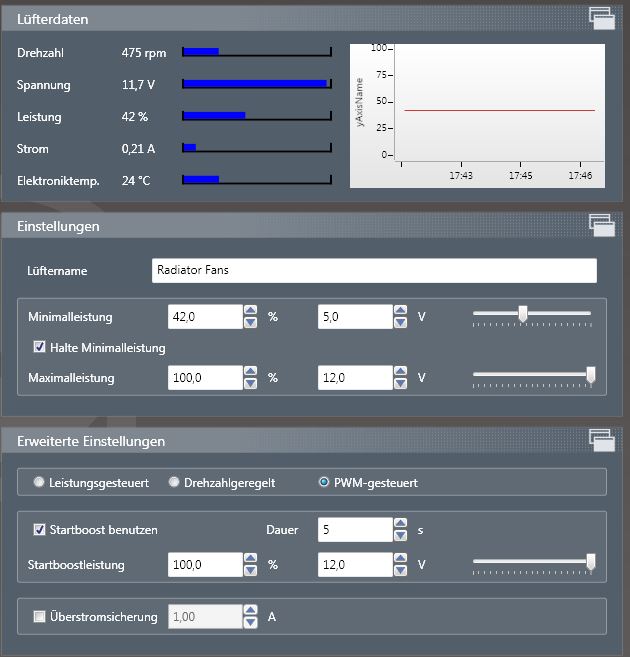Viewport: 630px width, 657px height.
Task: Decrease Maximalleistung percent with down arrow
Action: [x=250, y=384]
